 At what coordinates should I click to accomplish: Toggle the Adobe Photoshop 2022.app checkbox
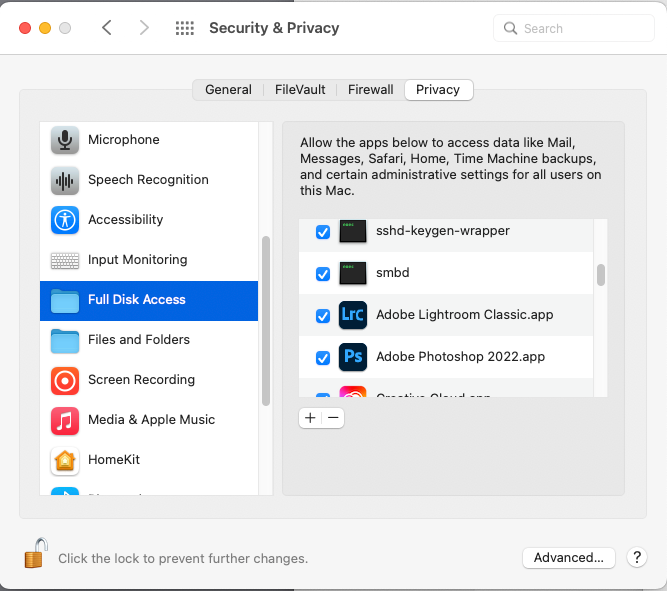coord(323,357)
